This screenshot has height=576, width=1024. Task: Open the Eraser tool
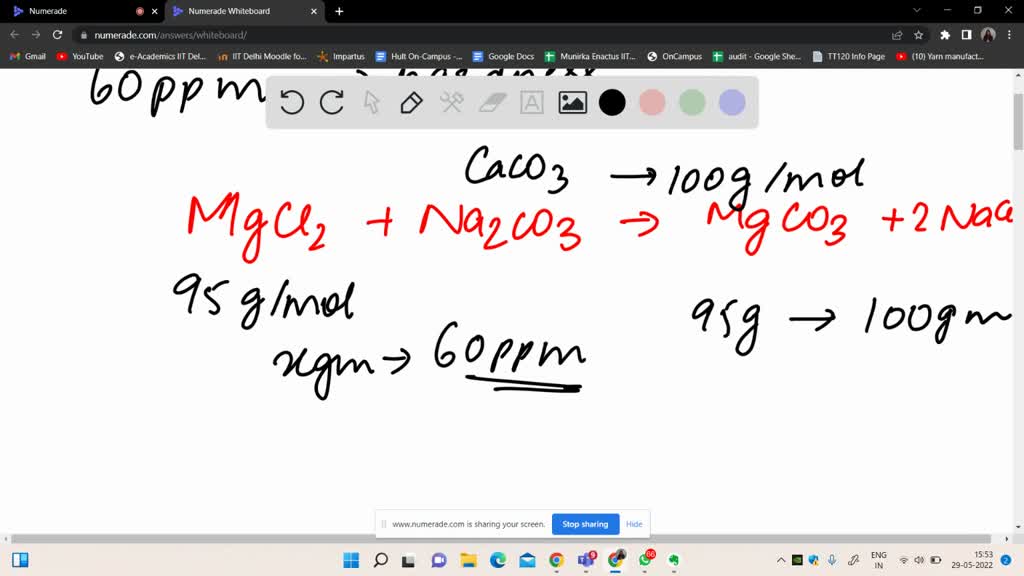click(x=491, y=102)
